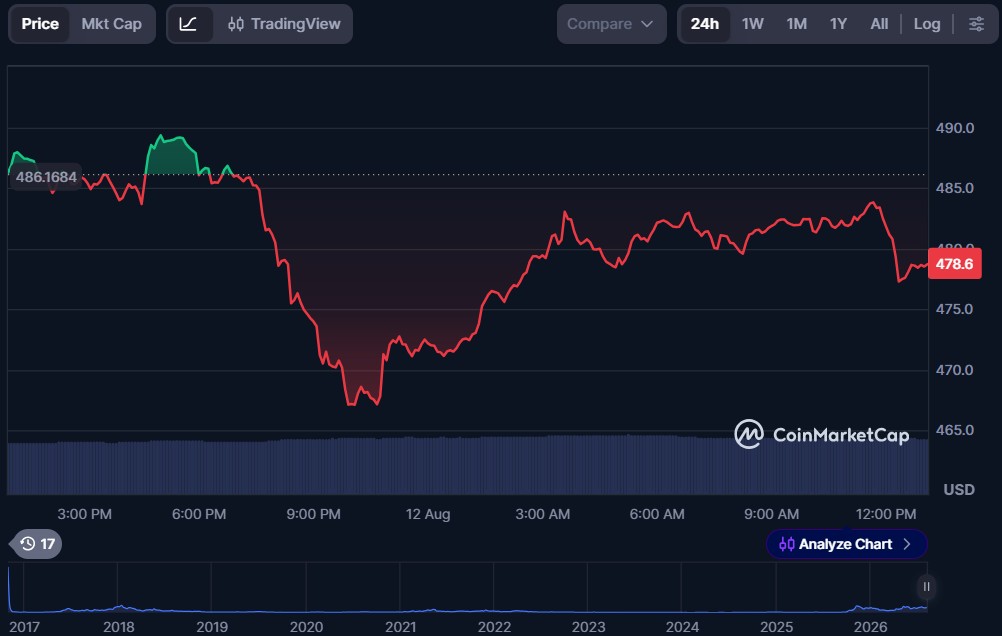Screen dimensions: 1002x636
Task: Click the 9:00 PM time axis label
Action: pyautogui.click(x=313, y=514)
